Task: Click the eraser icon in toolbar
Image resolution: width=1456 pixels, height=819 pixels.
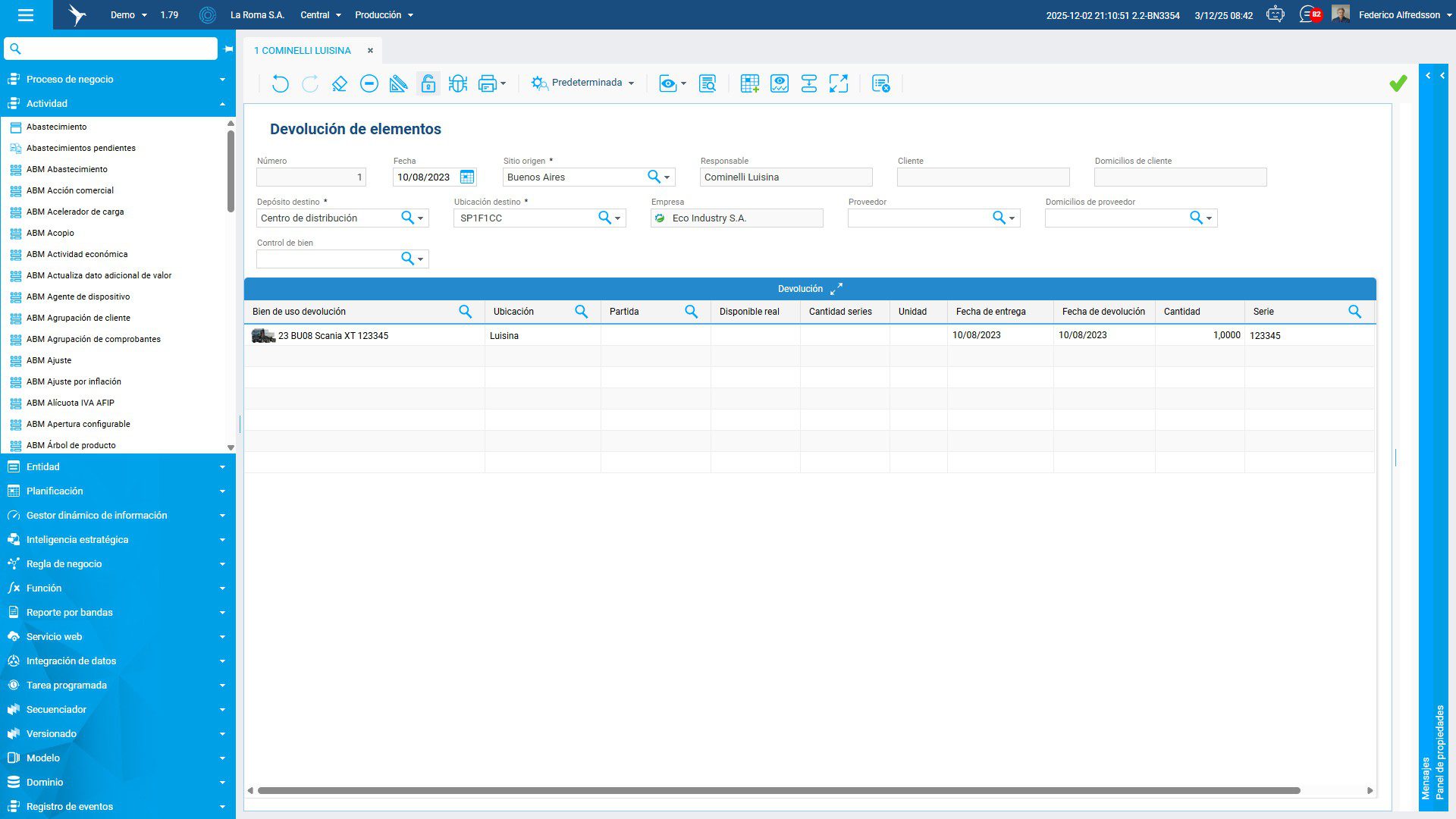Action: click(339, 83)
